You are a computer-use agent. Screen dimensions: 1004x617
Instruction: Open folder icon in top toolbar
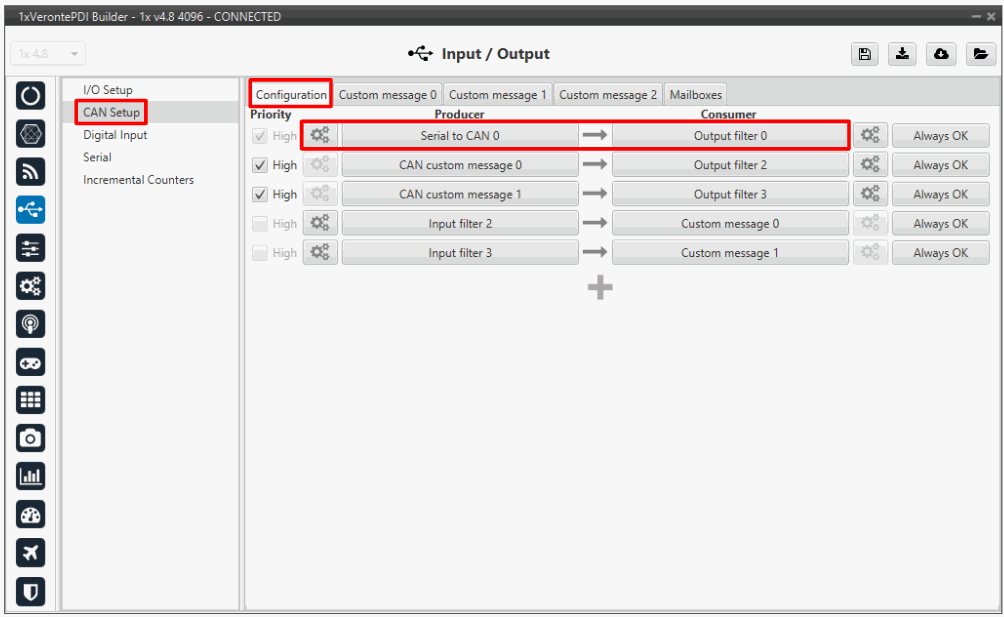click(981, 54)
